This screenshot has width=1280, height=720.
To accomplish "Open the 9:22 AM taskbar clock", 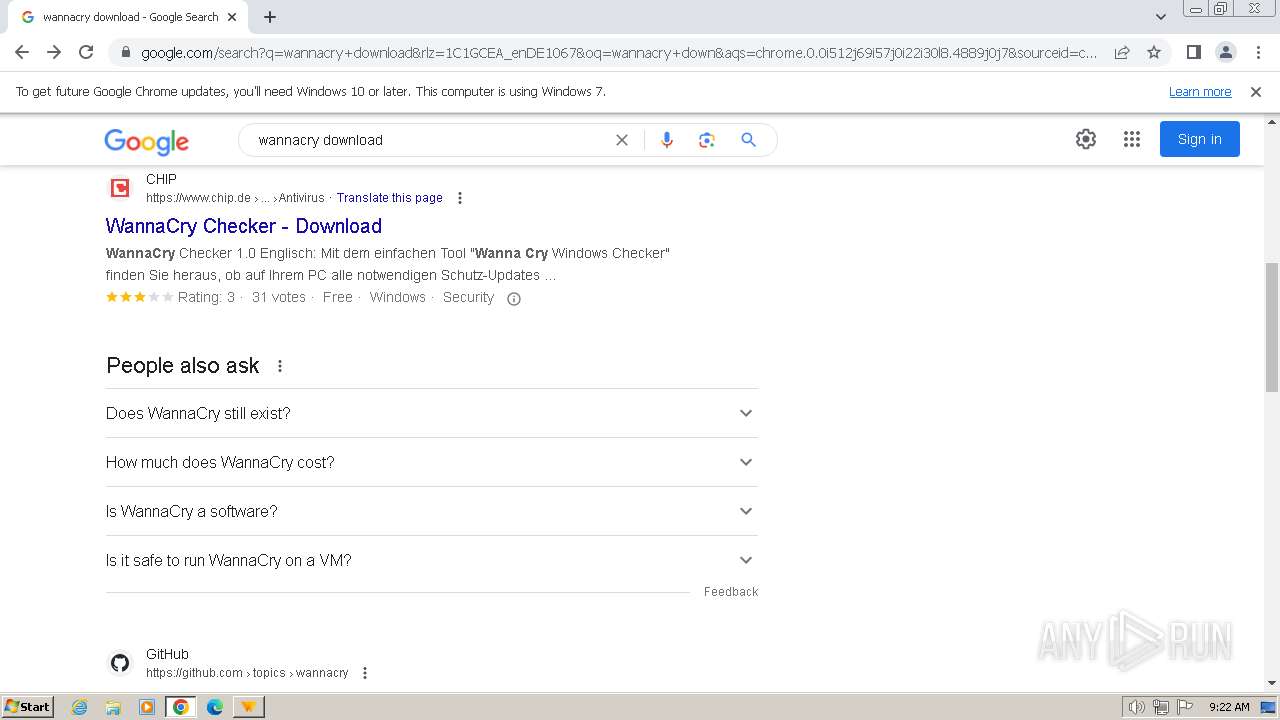I will [1229, 707].
